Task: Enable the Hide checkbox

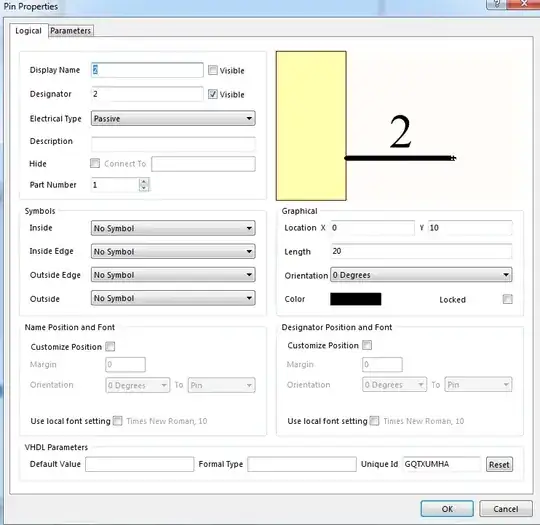Action: [x=95, y=163]
